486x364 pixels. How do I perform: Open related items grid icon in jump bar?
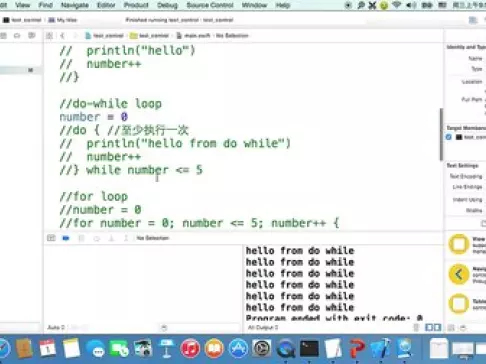tap(49, 36)
